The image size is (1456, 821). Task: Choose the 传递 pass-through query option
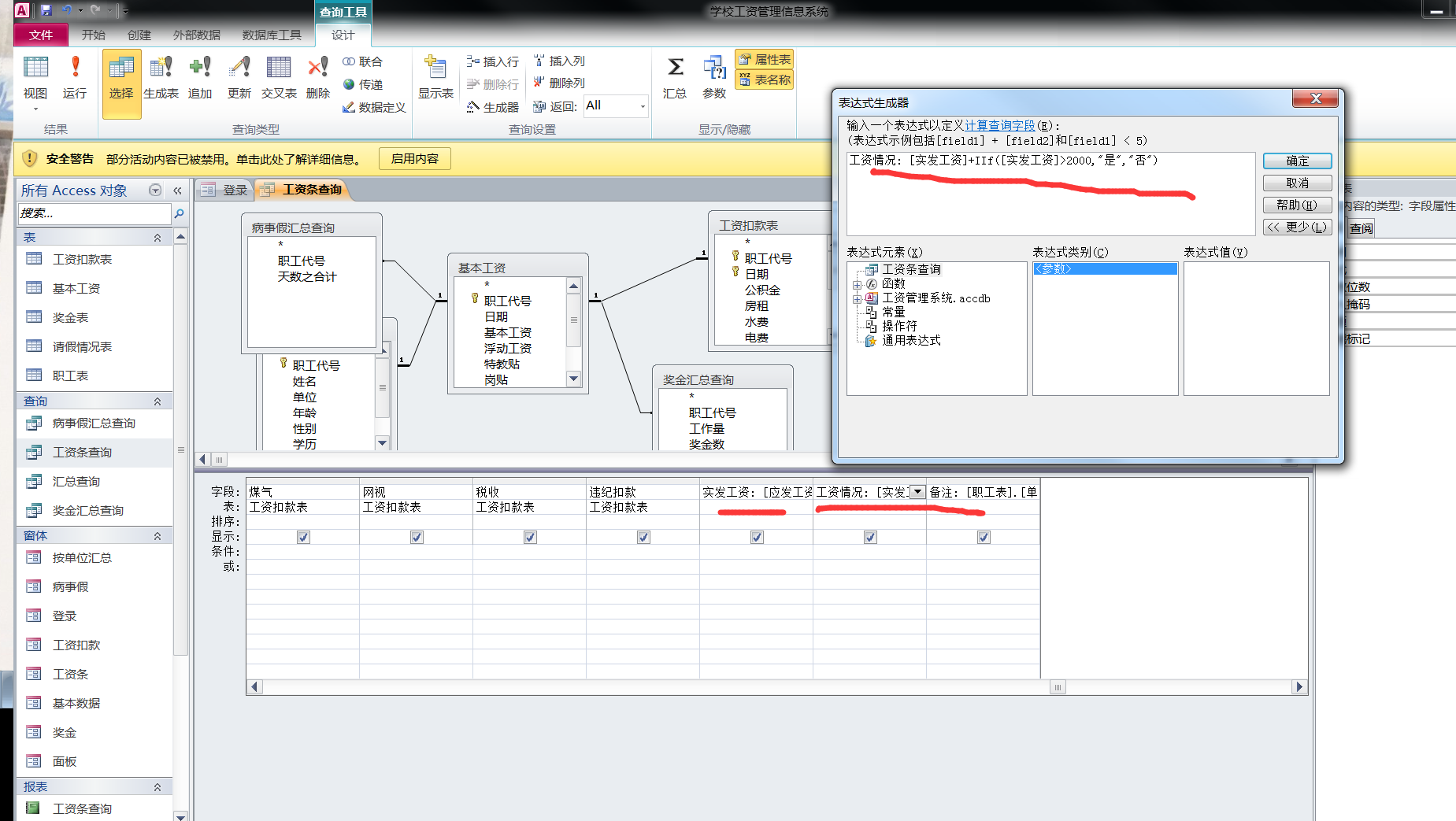(362, 84)
